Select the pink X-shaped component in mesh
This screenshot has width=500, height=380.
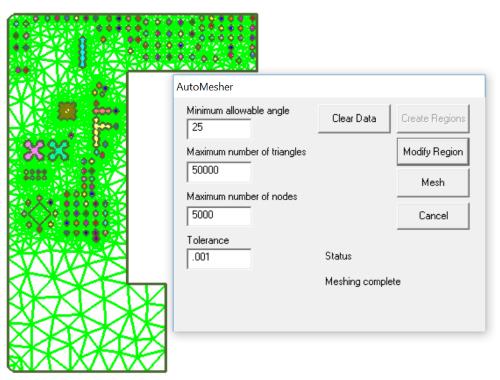click(x=34, y=150)
